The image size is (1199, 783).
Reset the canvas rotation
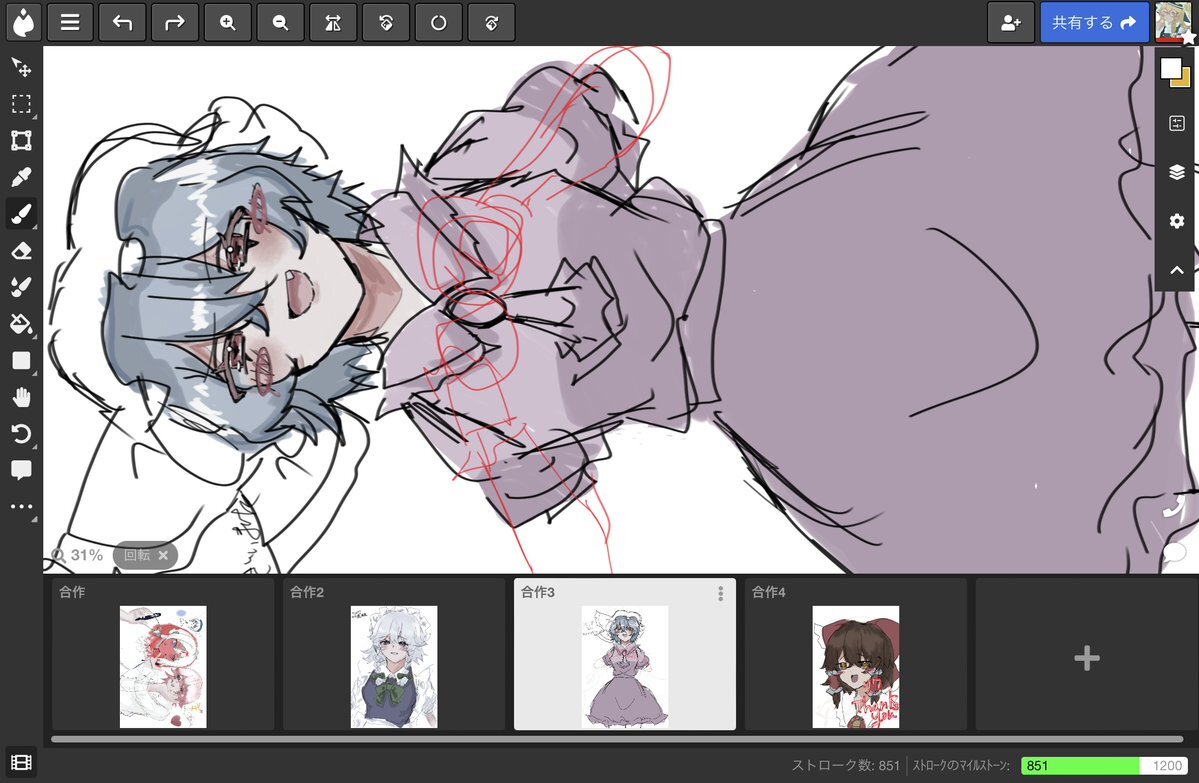click(x=439, y=22)
